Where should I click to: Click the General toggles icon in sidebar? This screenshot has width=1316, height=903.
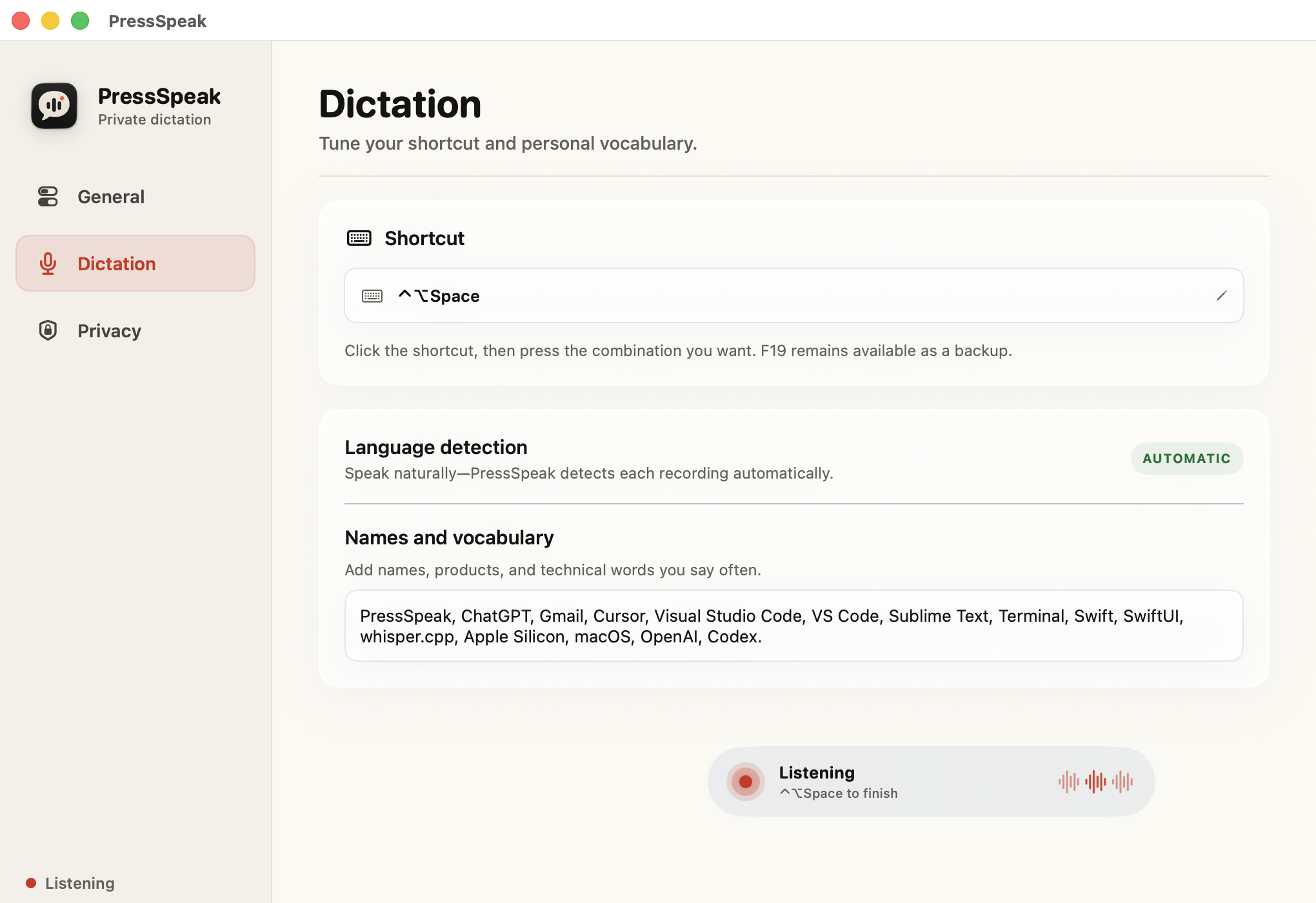coord(48,197)
